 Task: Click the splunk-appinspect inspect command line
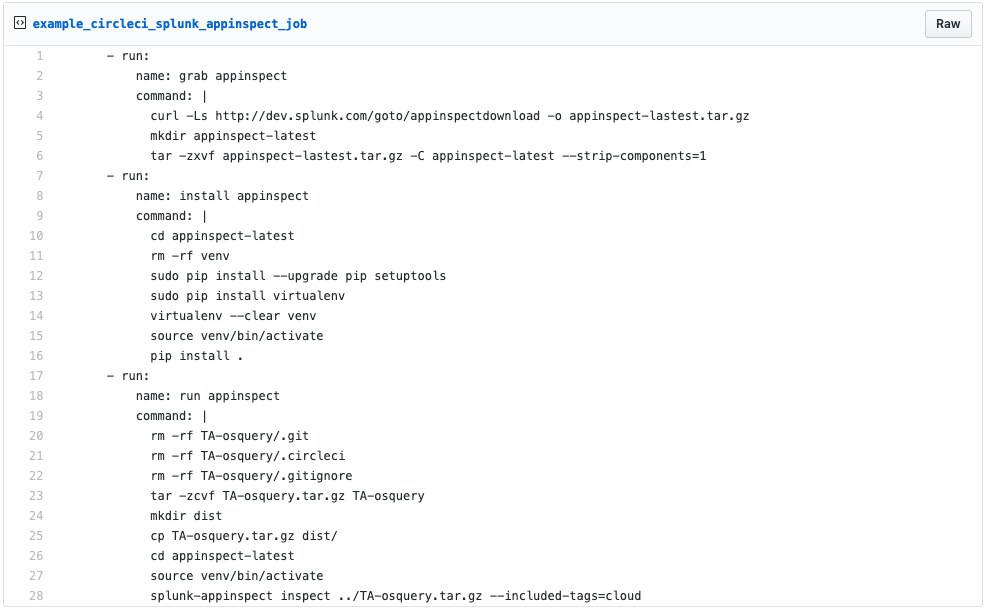396,596
